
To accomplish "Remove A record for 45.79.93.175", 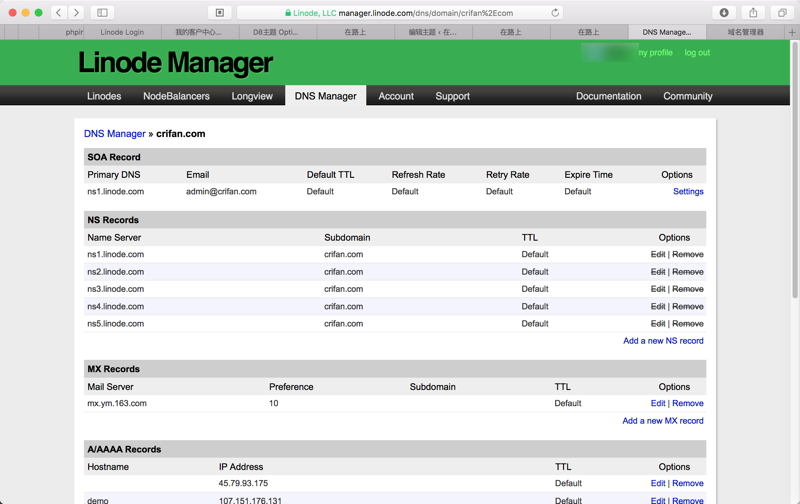I will pyautogui.click(x=688, y=483).
